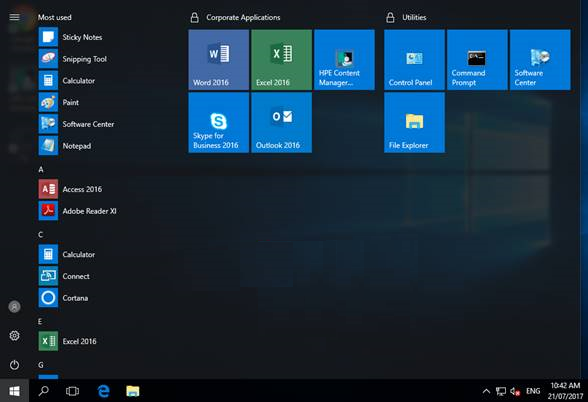Screen dimensions: 588x402
Task: Open the network status tray icon
Action: 501,392
